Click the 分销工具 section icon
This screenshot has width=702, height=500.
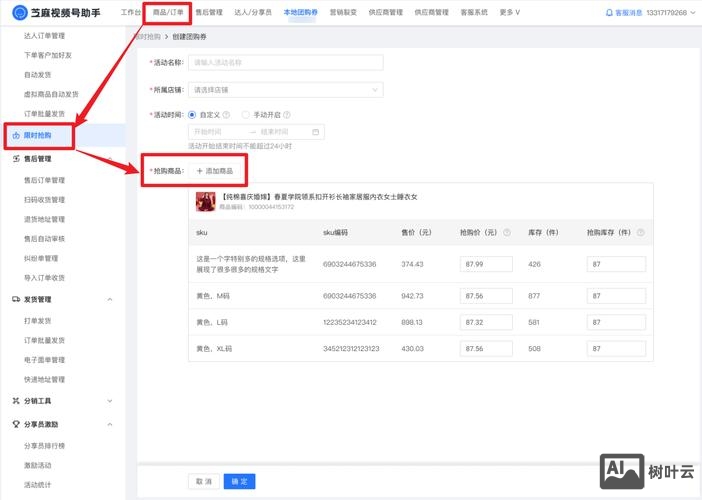[x=16, y=401]
